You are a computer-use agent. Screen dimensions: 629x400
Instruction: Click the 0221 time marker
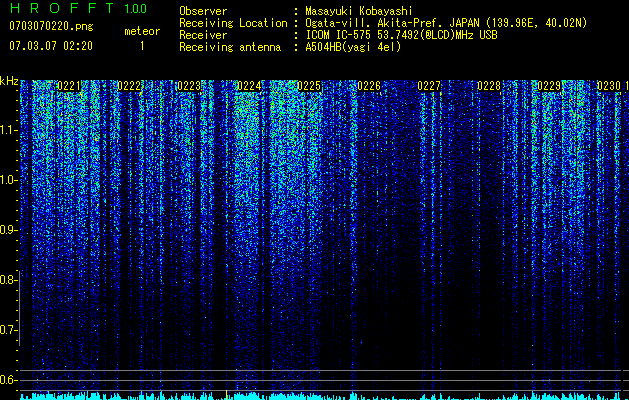click(x=69, y=86)
